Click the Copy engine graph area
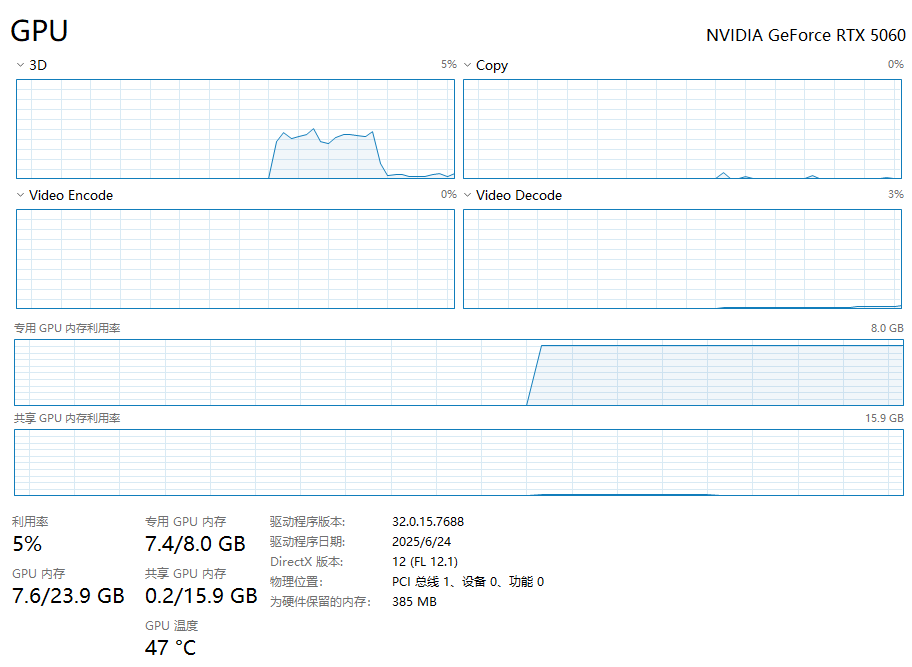This screenshot has height=667, width=912. [683, 128]
